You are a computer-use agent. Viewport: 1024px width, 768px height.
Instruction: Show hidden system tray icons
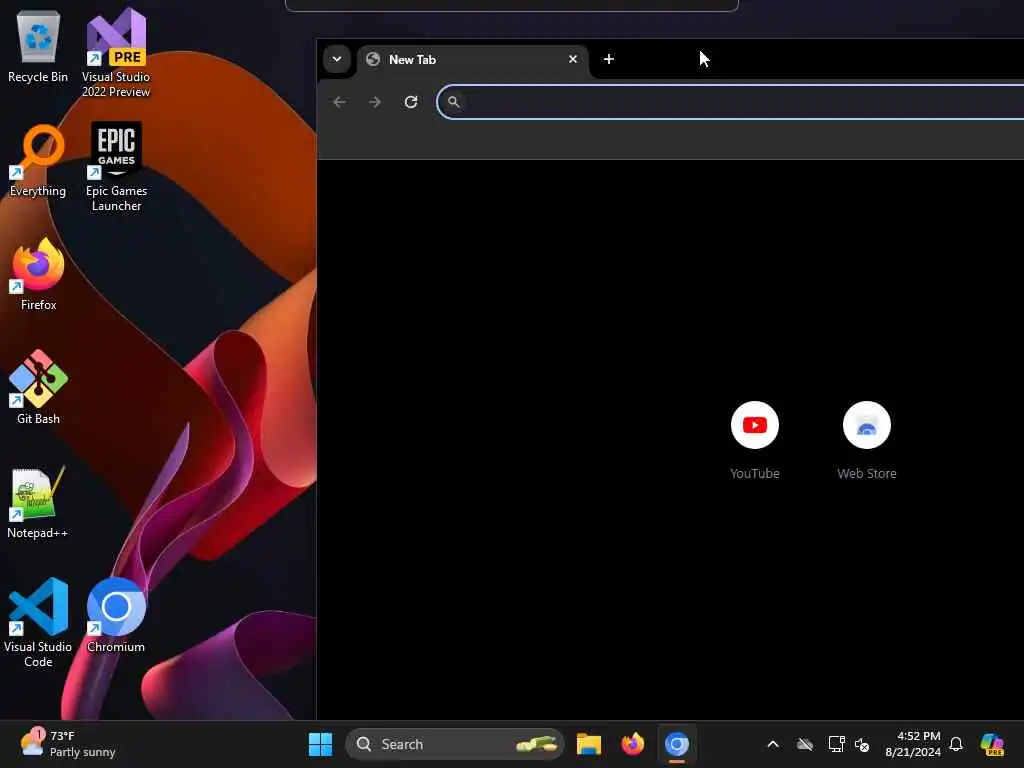point(773,744)
